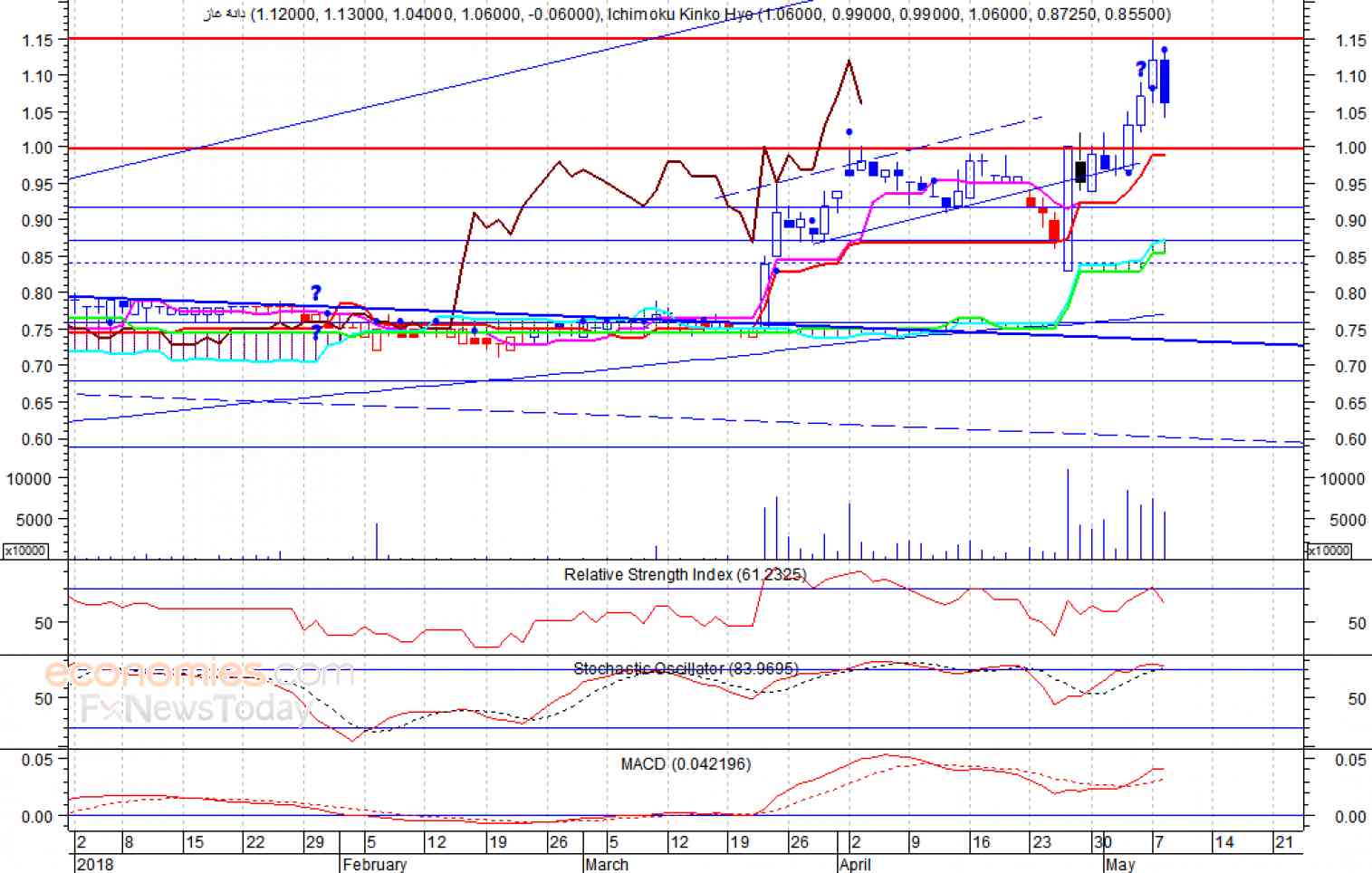This screenshot has height=873, width=1372.
Task: Click 0.60 on the right price axis
Action: click(1350, 439)
